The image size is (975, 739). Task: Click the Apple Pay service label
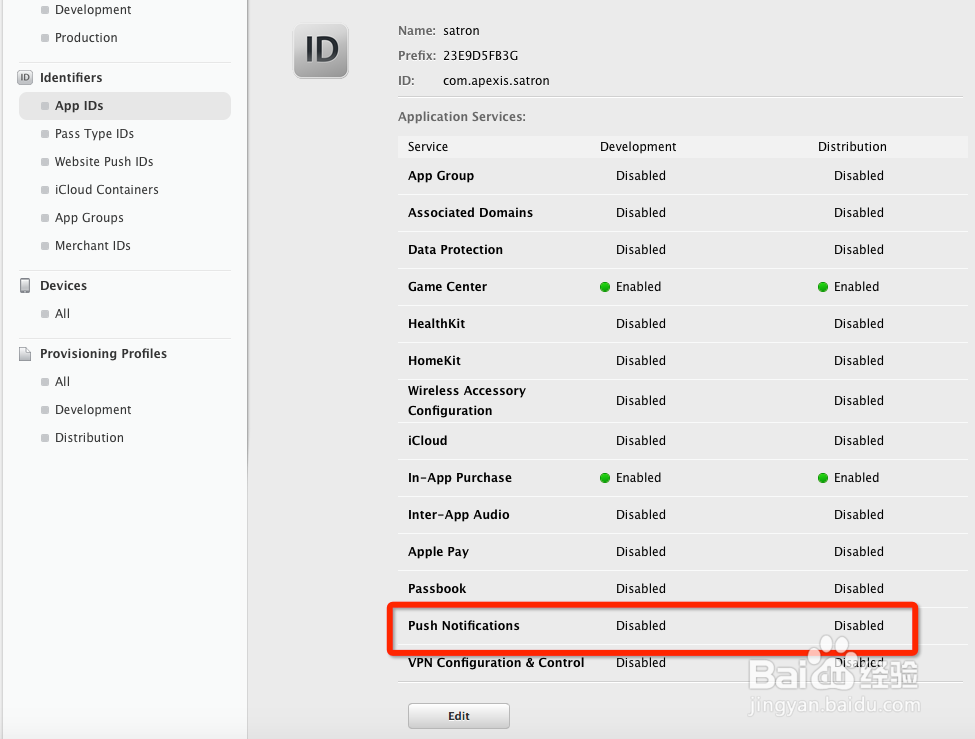pyautogui.click(x=438, y=552)
